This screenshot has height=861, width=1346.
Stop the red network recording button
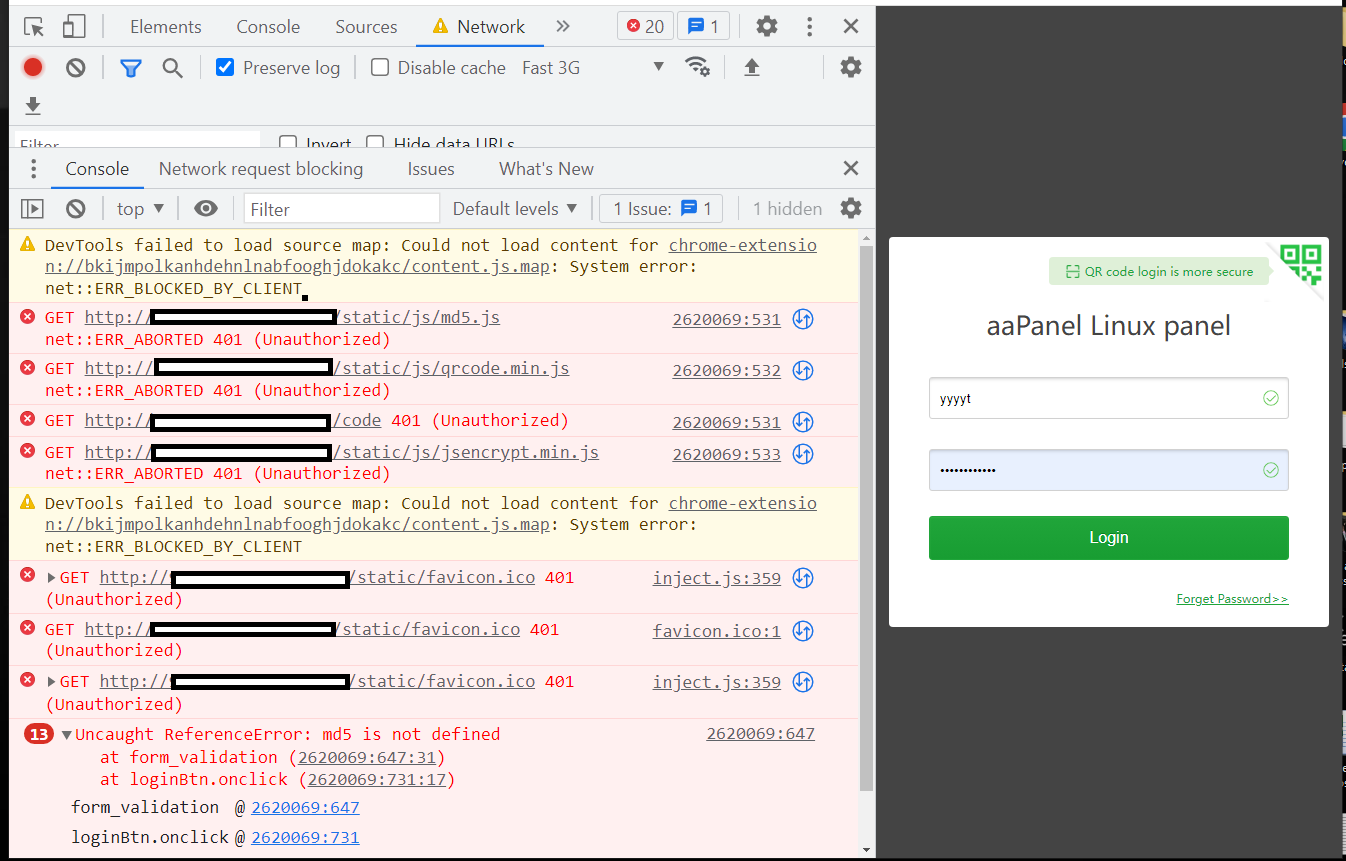click(x=31, y=67)
